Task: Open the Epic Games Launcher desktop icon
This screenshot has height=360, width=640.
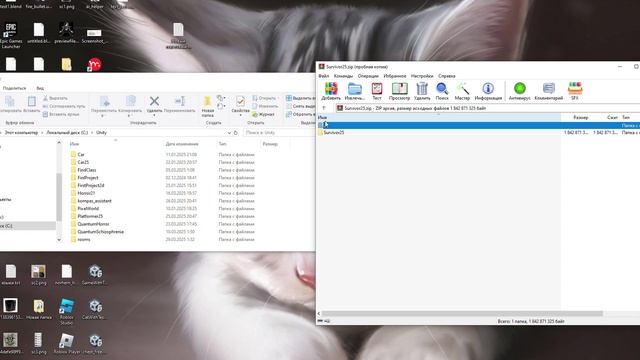Action: coord(11,36)
